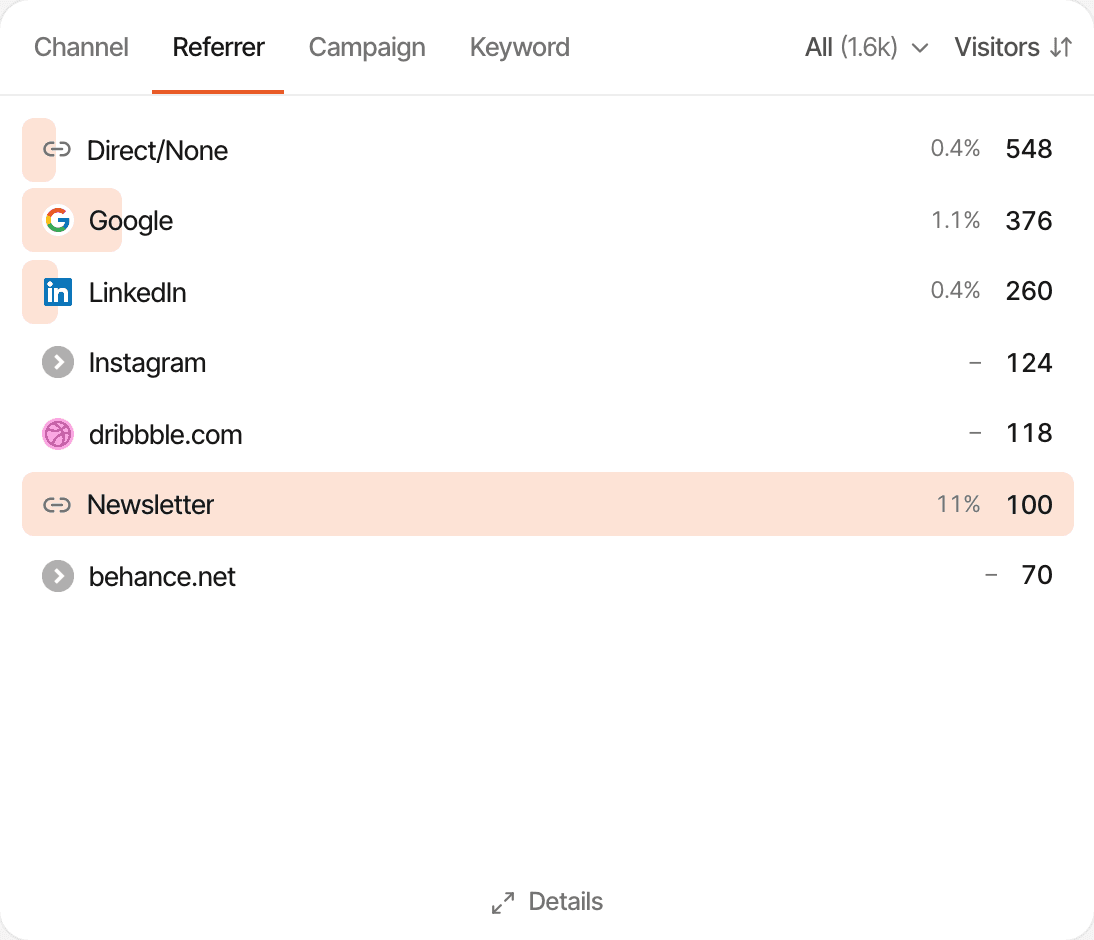
Task: Click the expand arrows icon near Details
Action: click(x=503, y=902)
